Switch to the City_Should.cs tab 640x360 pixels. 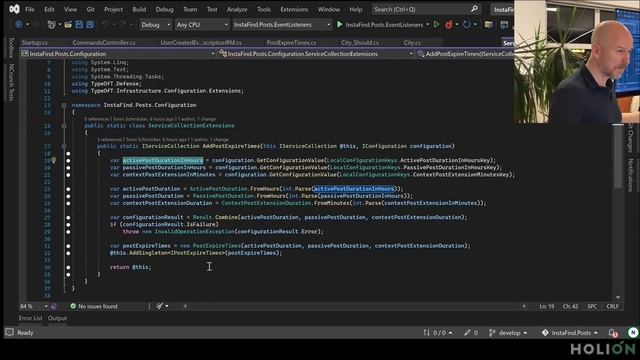coord(360,42)
